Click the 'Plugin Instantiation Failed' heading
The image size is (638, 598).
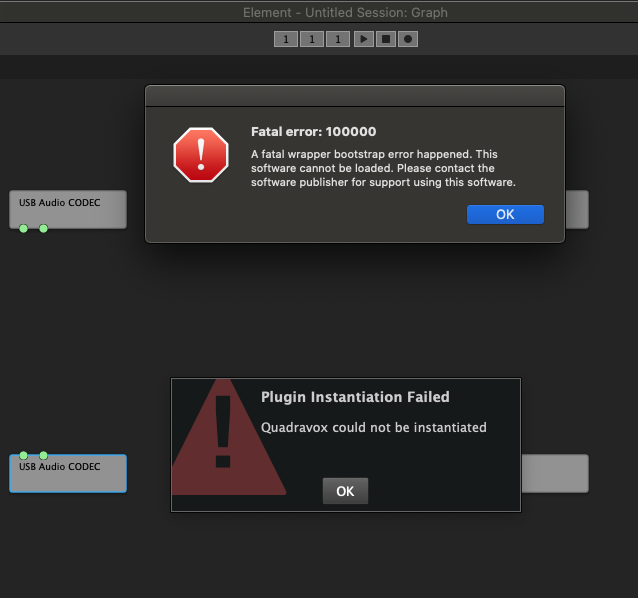(355, 397)
